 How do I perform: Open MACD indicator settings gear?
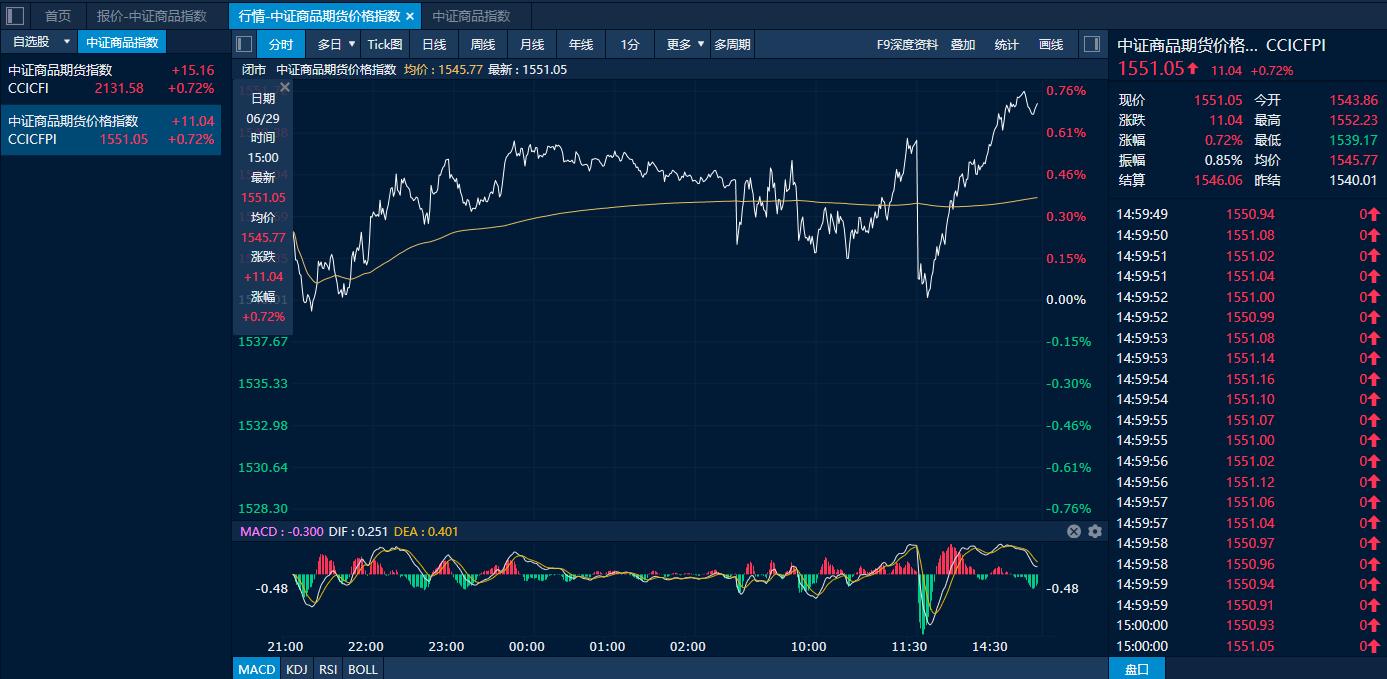click(x=1095, y=531)
